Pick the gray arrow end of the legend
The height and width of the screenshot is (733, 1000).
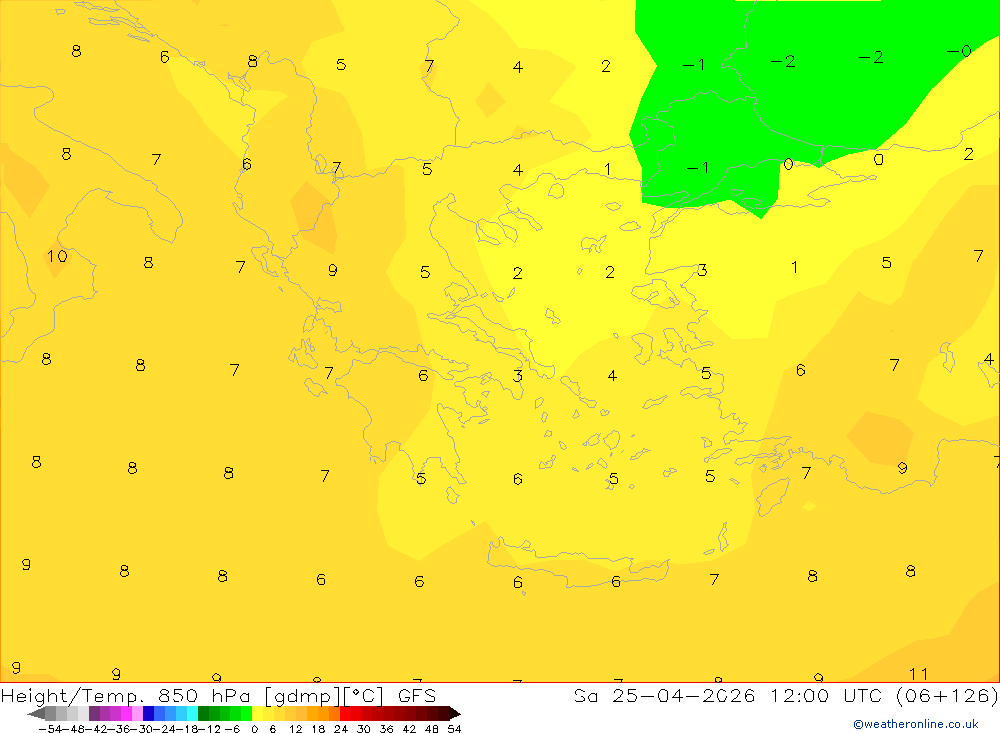[36, 713]
